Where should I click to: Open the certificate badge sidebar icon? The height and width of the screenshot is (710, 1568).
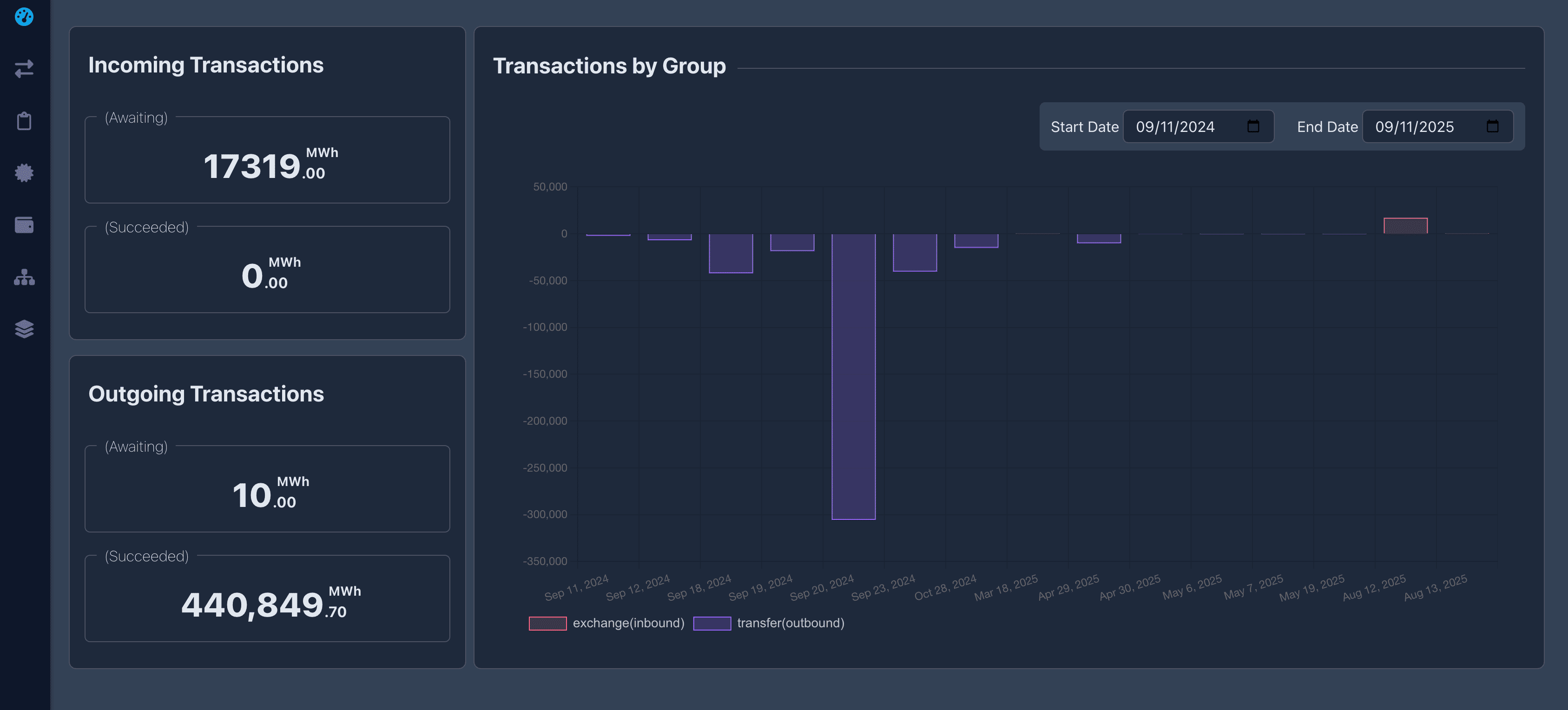(x=24, y=173)
